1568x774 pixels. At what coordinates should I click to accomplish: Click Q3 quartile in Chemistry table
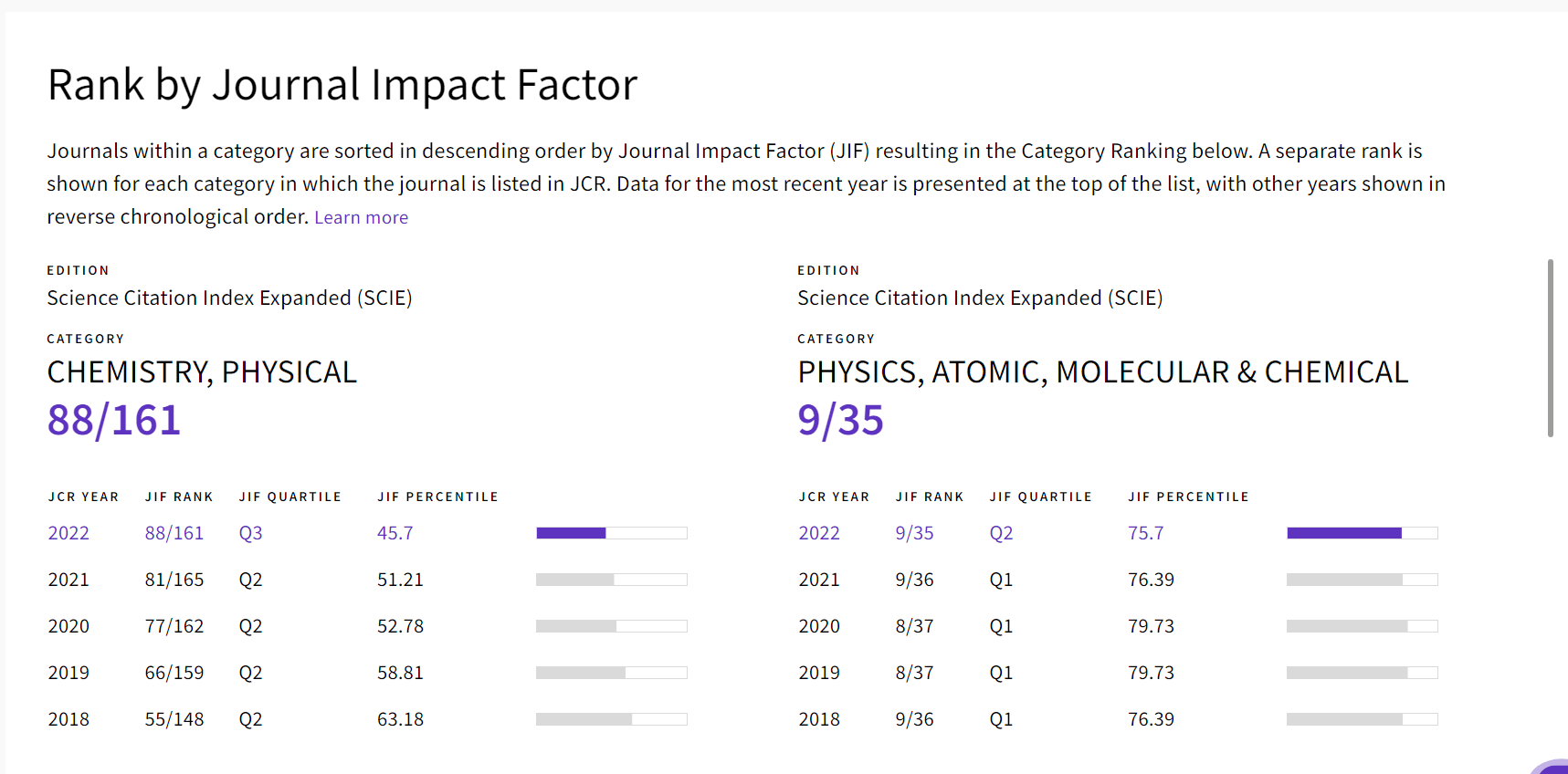250,533
